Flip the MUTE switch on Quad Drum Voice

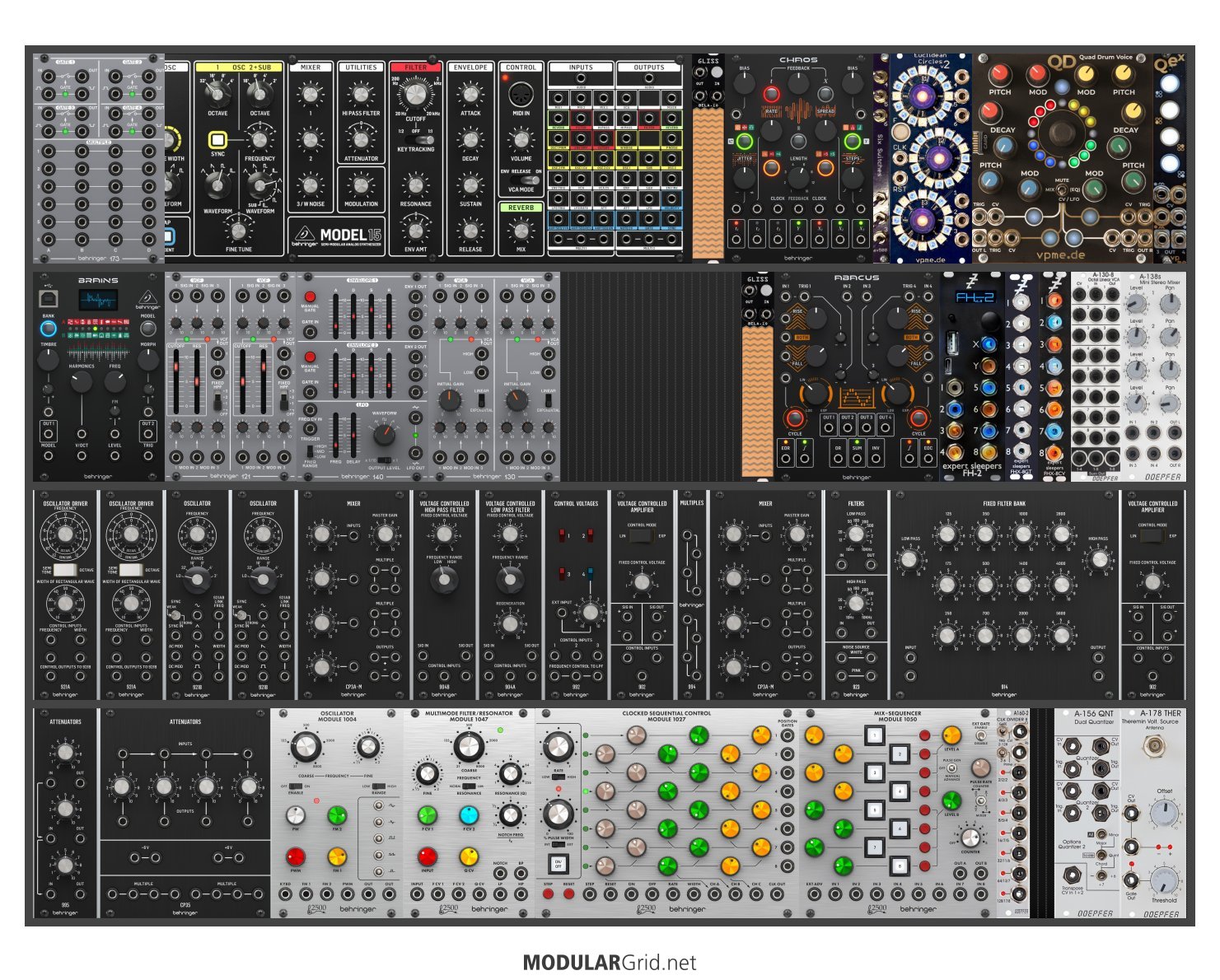coord(1063,189)
